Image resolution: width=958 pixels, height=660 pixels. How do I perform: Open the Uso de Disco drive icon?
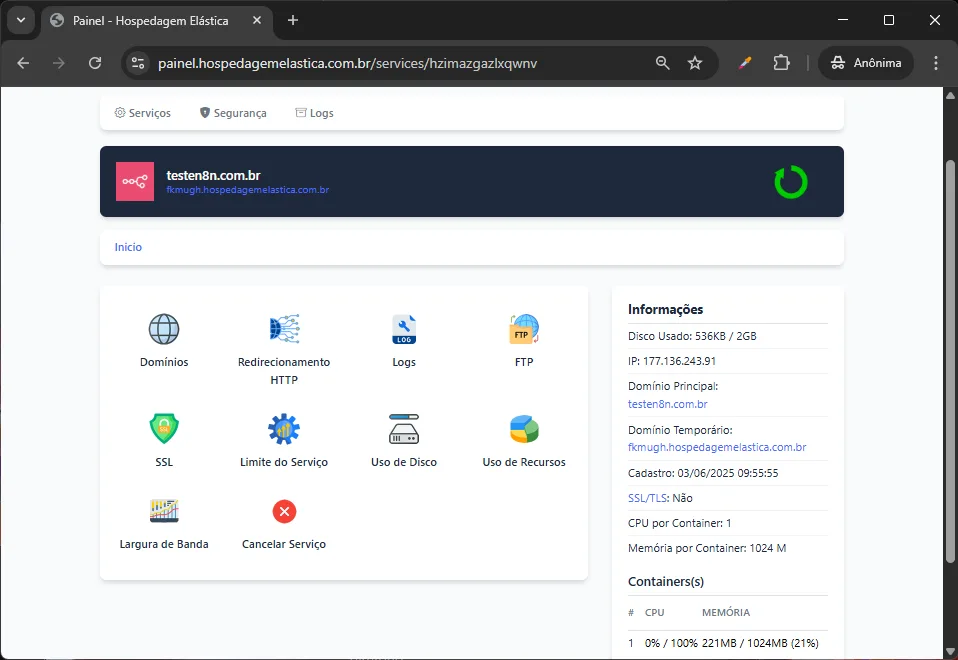(x=404, y=428)
